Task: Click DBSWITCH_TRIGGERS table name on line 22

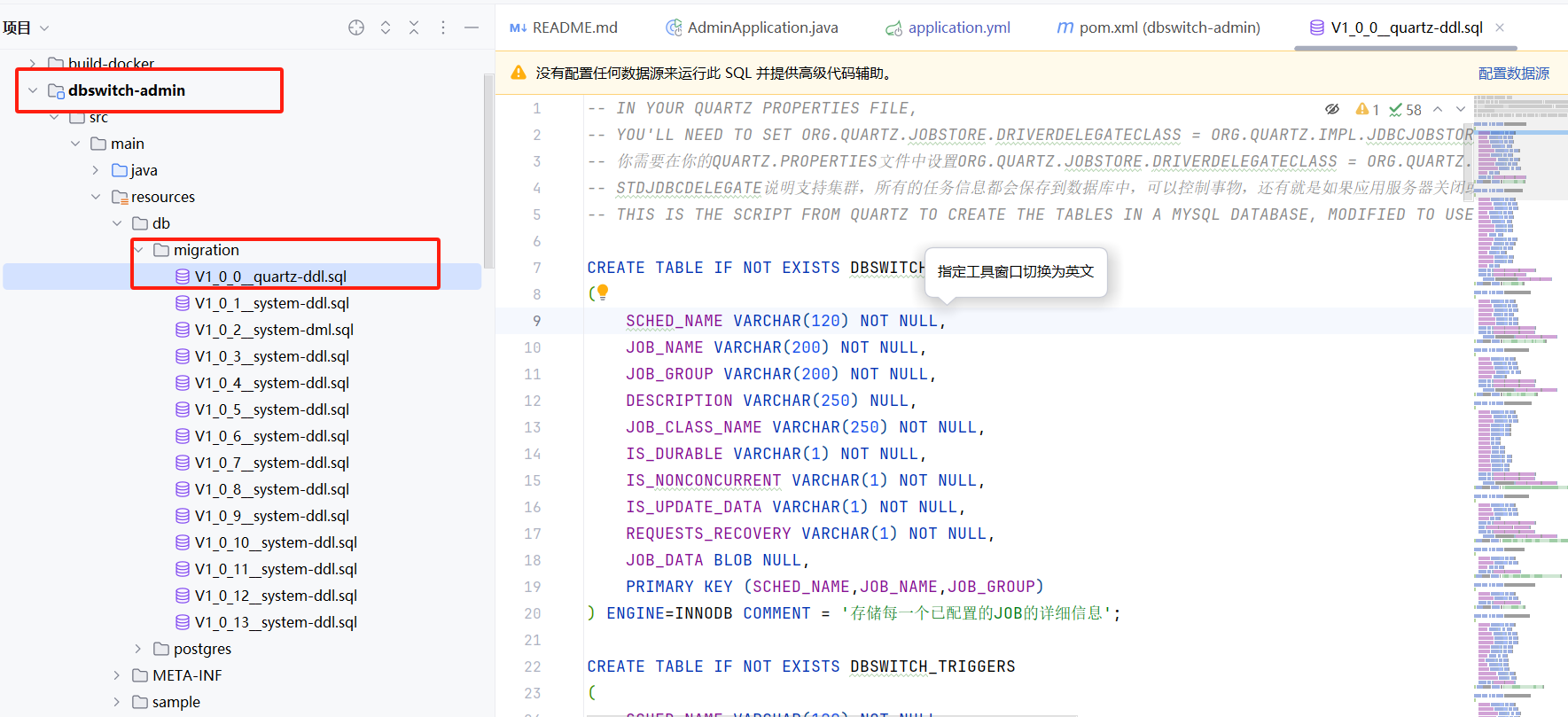Action: click(932, 666)
